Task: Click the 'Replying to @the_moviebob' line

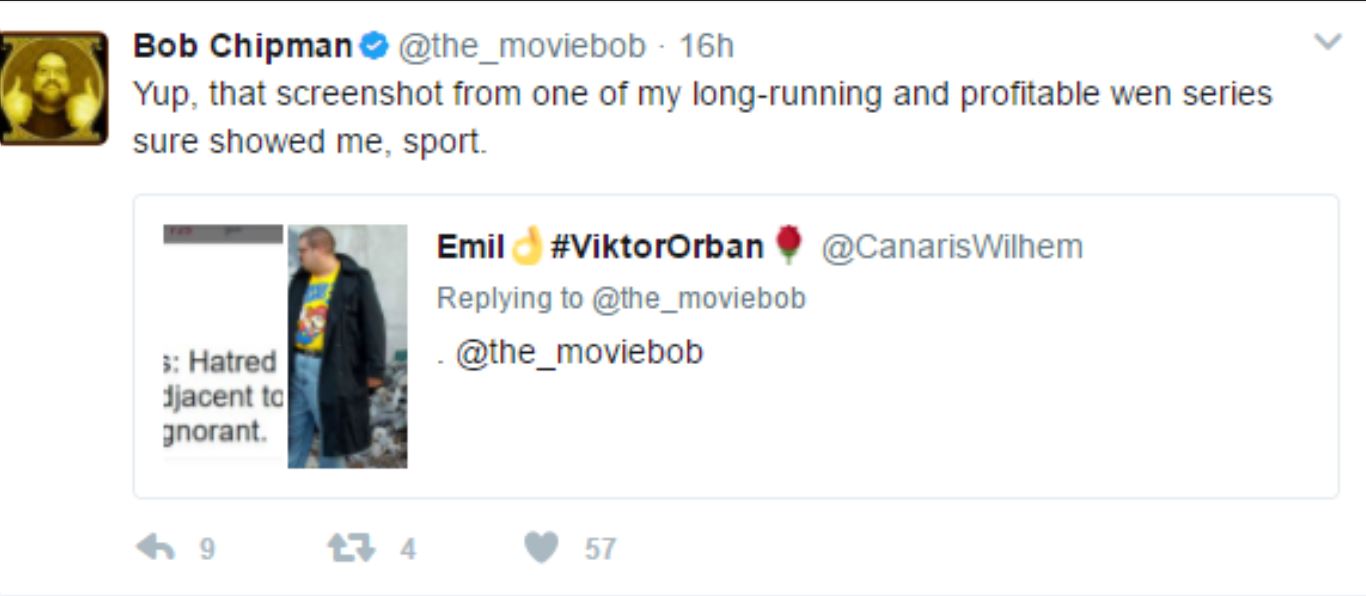Action: pyautogui.click(x=621, y=299)
